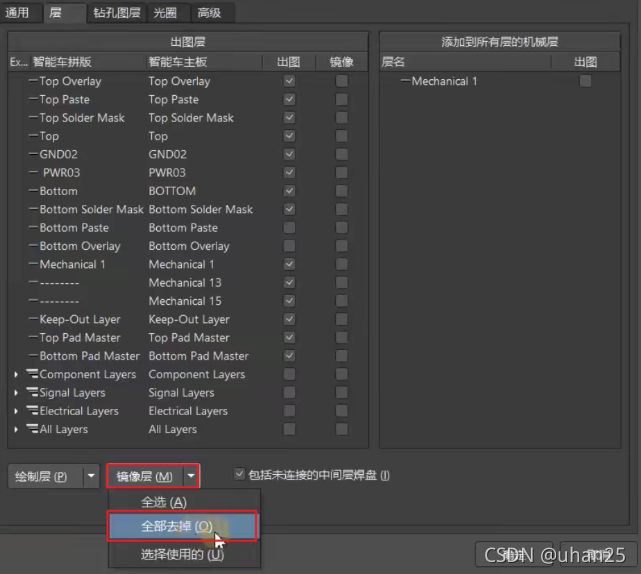Select the Top Pad Master row
641x574 pixels.
(x=188, y=337)
